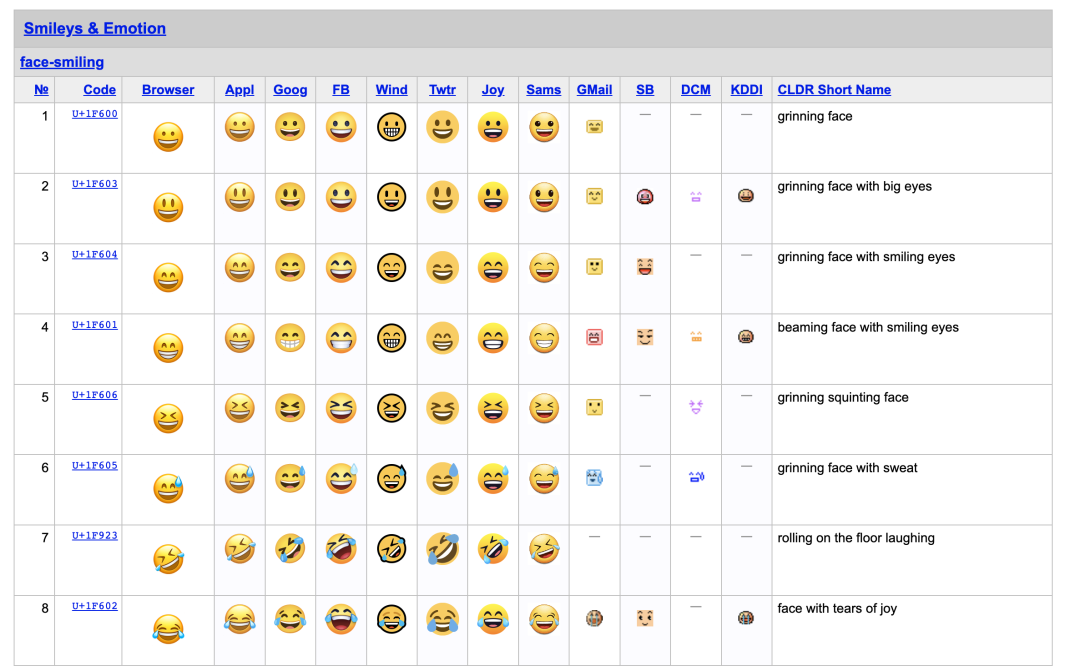Click Samsung's beaming face with smiling eyes emoji

coord(543,338)
